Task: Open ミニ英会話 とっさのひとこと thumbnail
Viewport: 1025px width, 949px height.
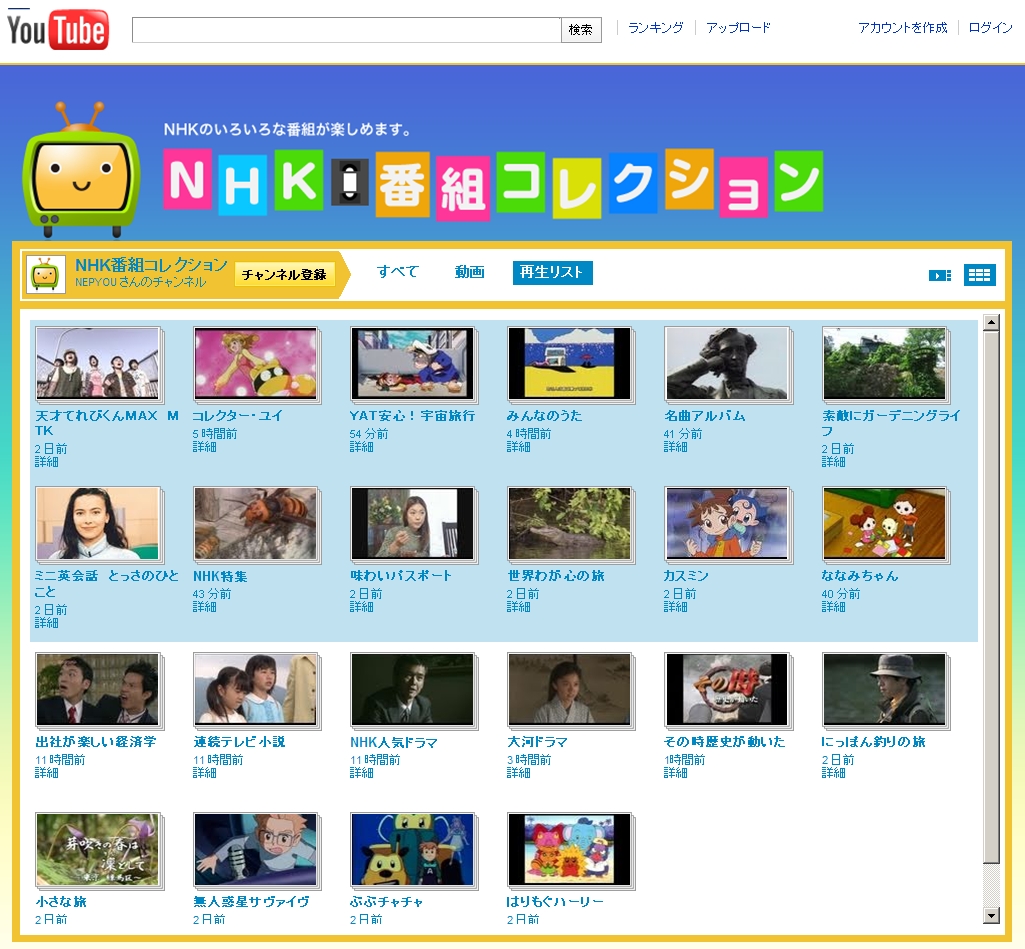Action: coord(98,524)
